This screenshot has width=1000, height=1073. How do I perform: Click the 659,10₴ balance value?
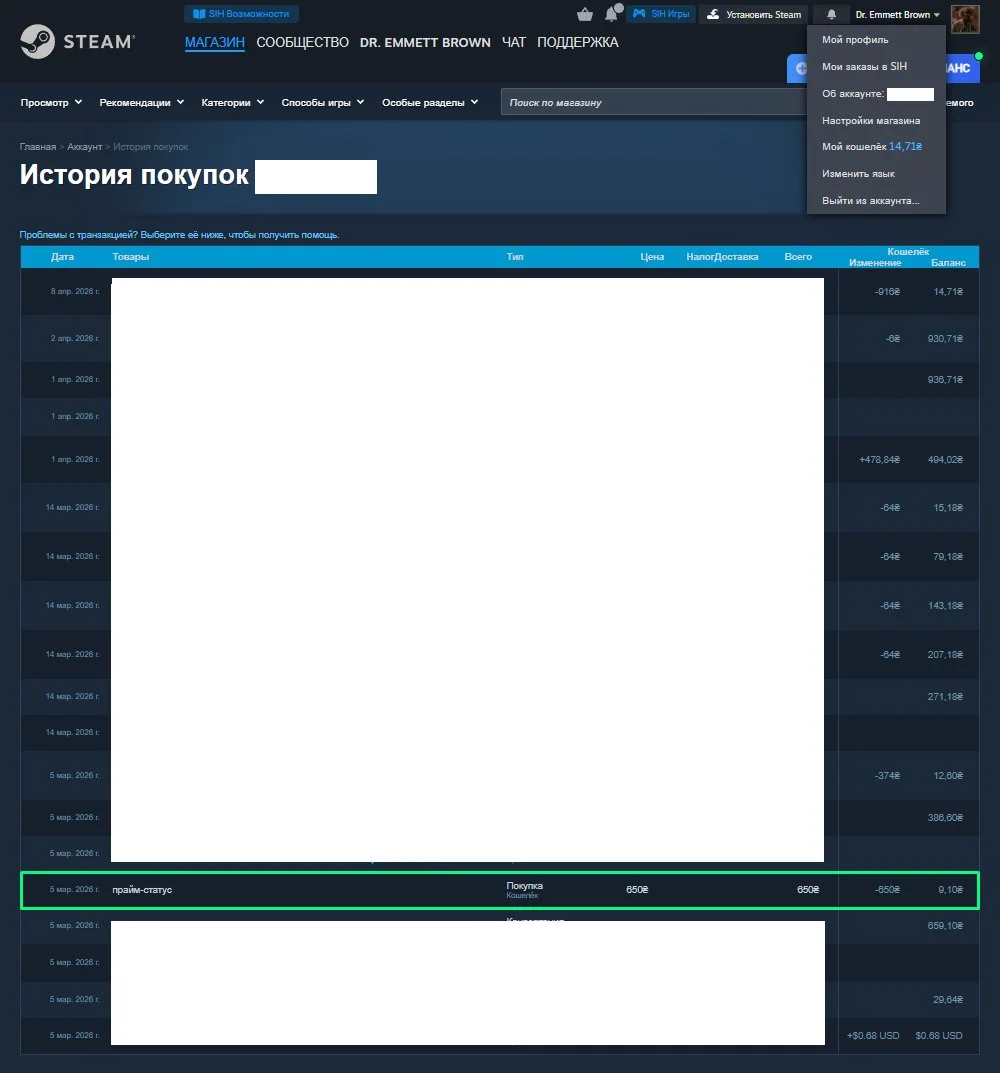click(945, 926)
